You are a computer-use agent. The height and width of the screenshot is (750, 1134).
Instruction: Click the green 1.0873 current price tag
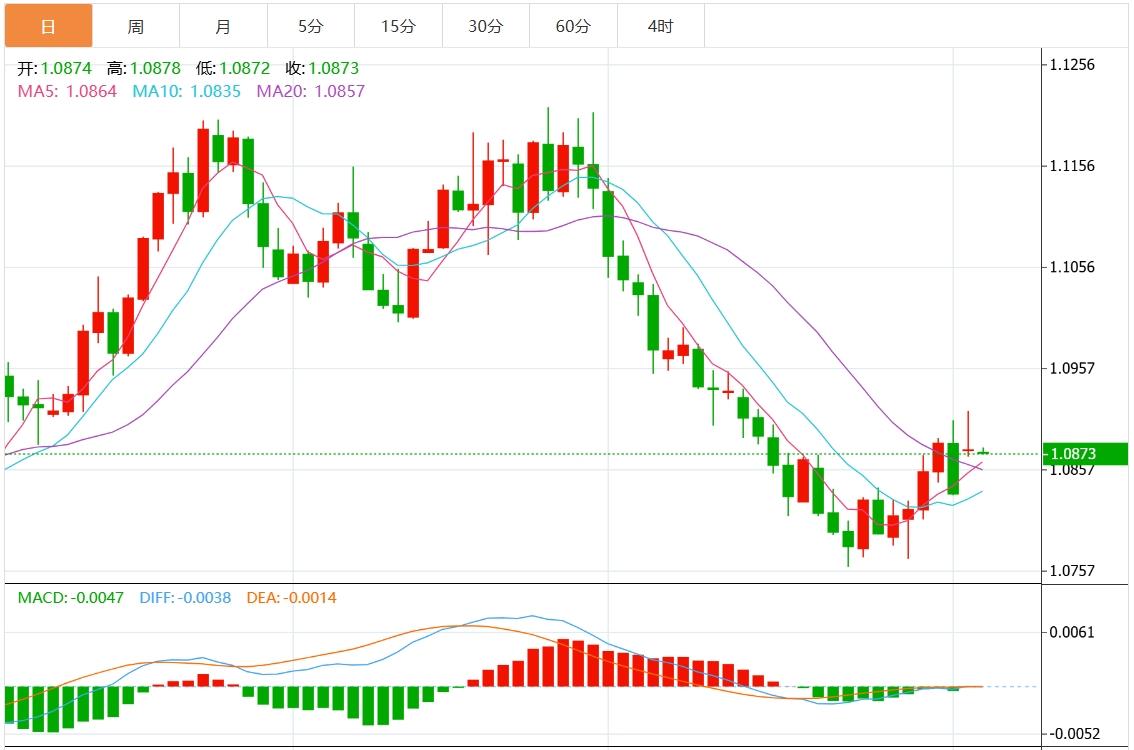pyautogui.click(x=1084, y=454)
